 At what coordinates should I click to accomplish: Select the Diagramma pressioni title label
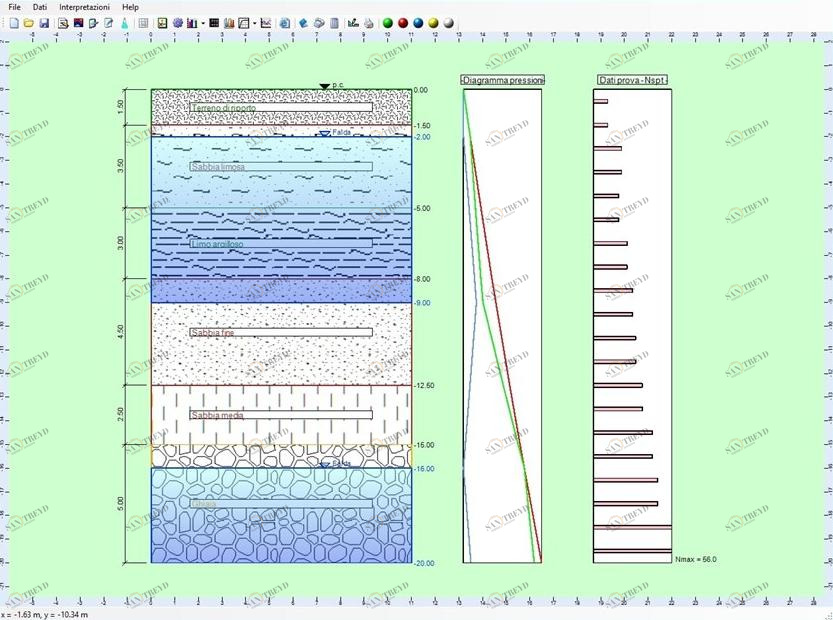[x=502, y=80]
